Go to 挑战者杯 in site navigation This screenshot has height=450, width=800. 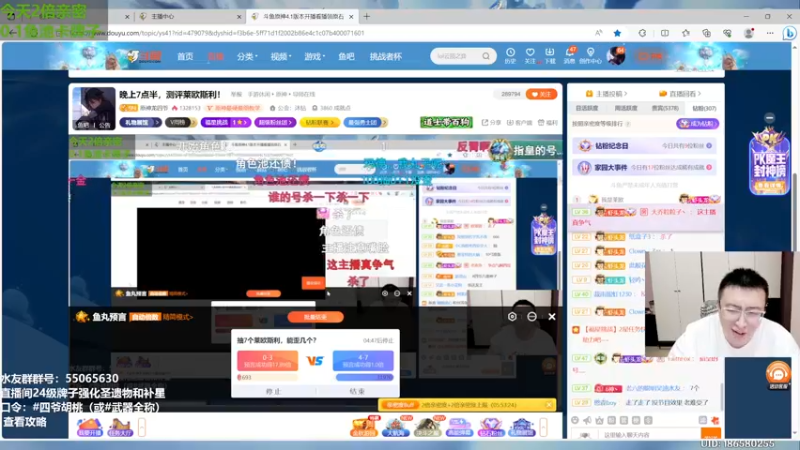pyautogui.click(x=386, y=57)
